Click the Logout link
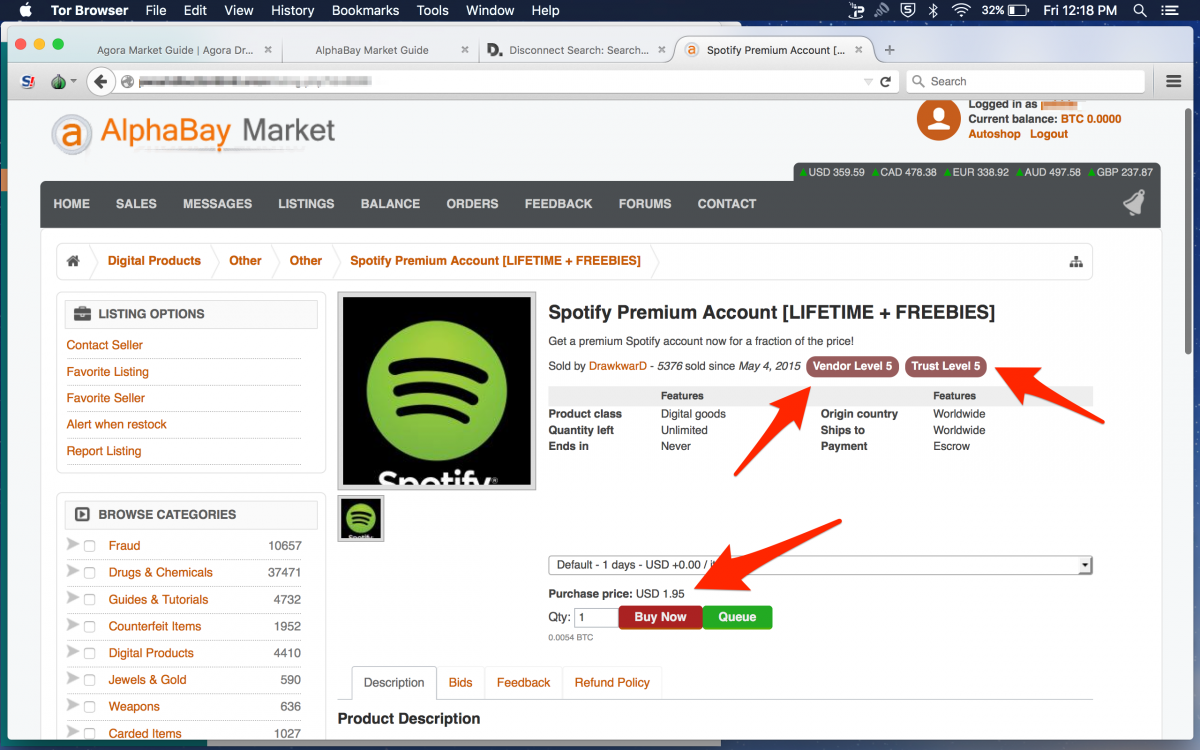 [1049, 134]
